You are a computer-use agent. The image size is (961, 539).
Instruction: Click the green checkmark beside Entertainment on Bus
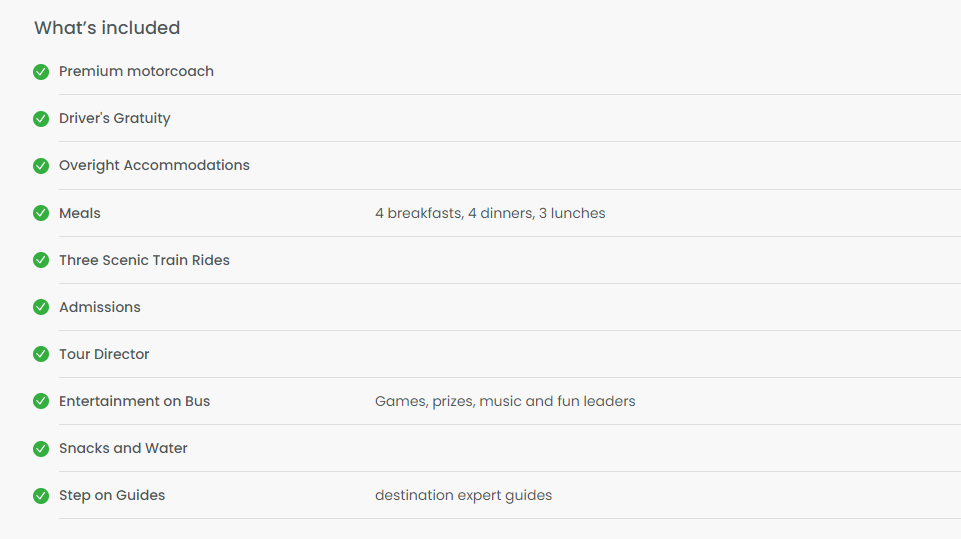pos(41,401)
